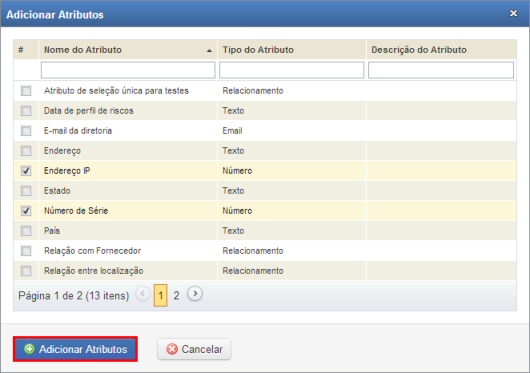Close the Adicionar Atributos dialog
530x373 pixels.
point(513,13)
